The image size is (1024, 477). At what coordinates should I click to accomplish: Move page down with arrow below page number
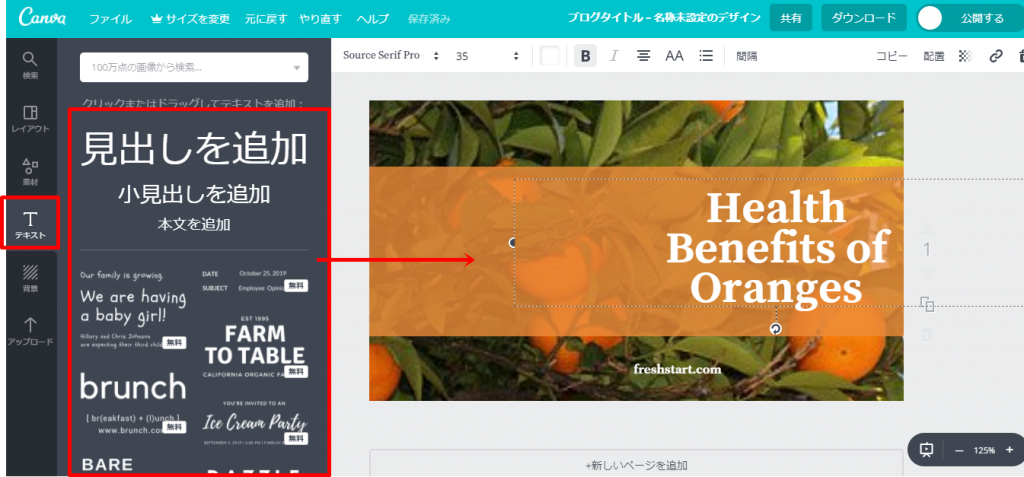point(927,272)
